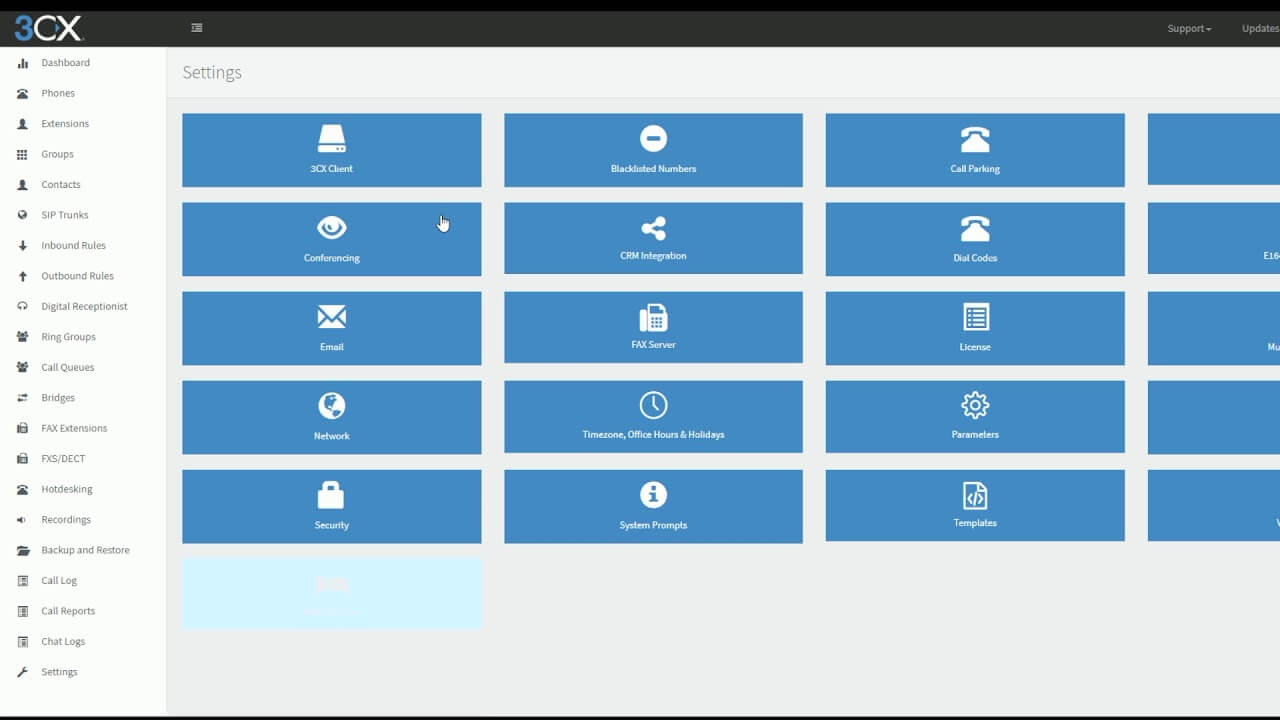This screenshot has width=1280, height=720.
Task: Select the Groups grid icon
Action: click(x=22, y=154)
